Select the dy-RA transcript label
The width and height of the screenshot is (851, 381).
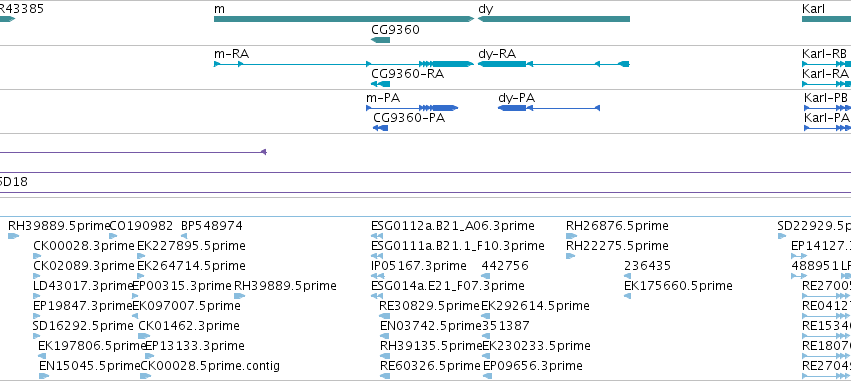(x=497, y=54)
